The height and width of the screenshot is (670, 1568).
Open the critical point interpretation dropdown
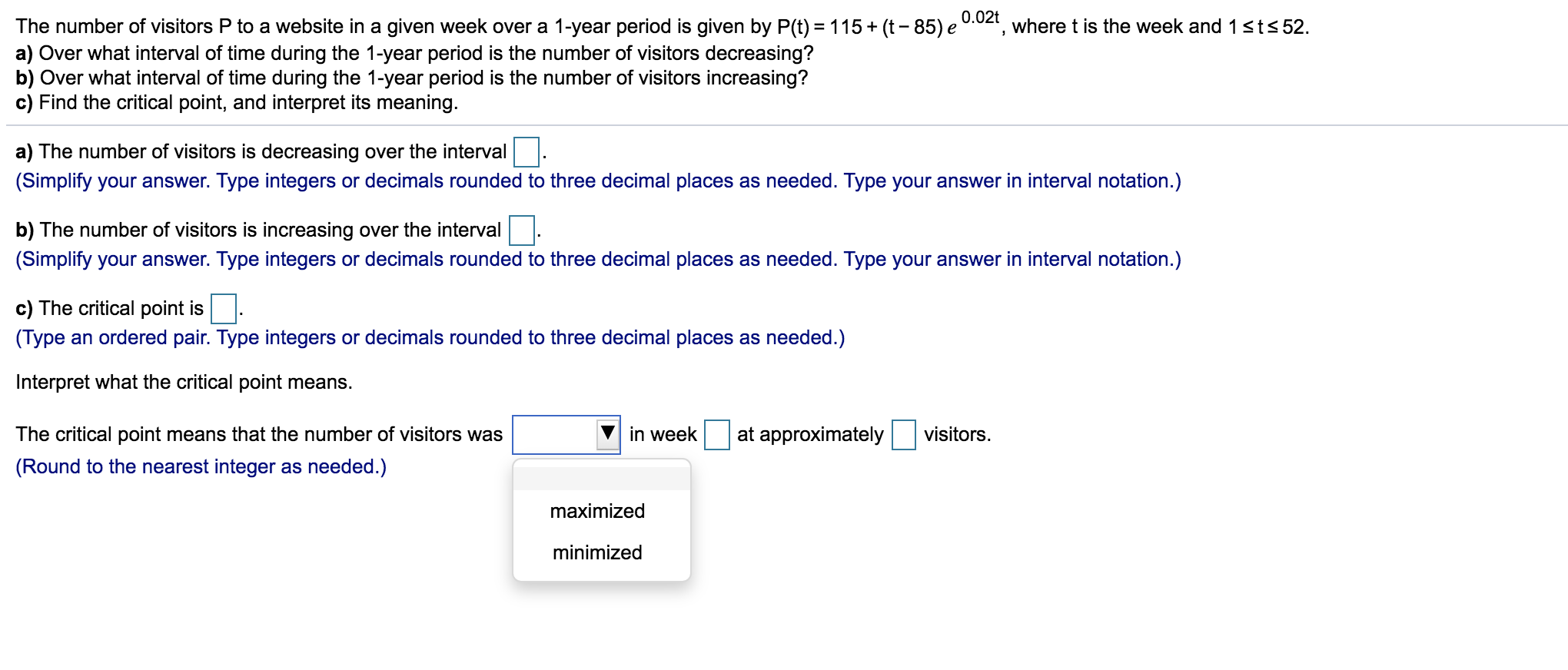click(x=566, y=434)
